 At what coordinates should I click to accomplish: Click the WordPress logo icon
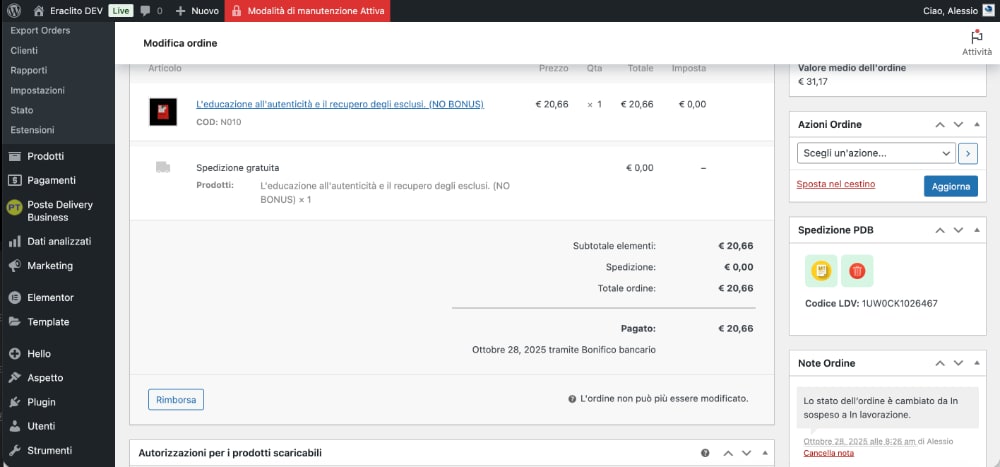point(15,11)
